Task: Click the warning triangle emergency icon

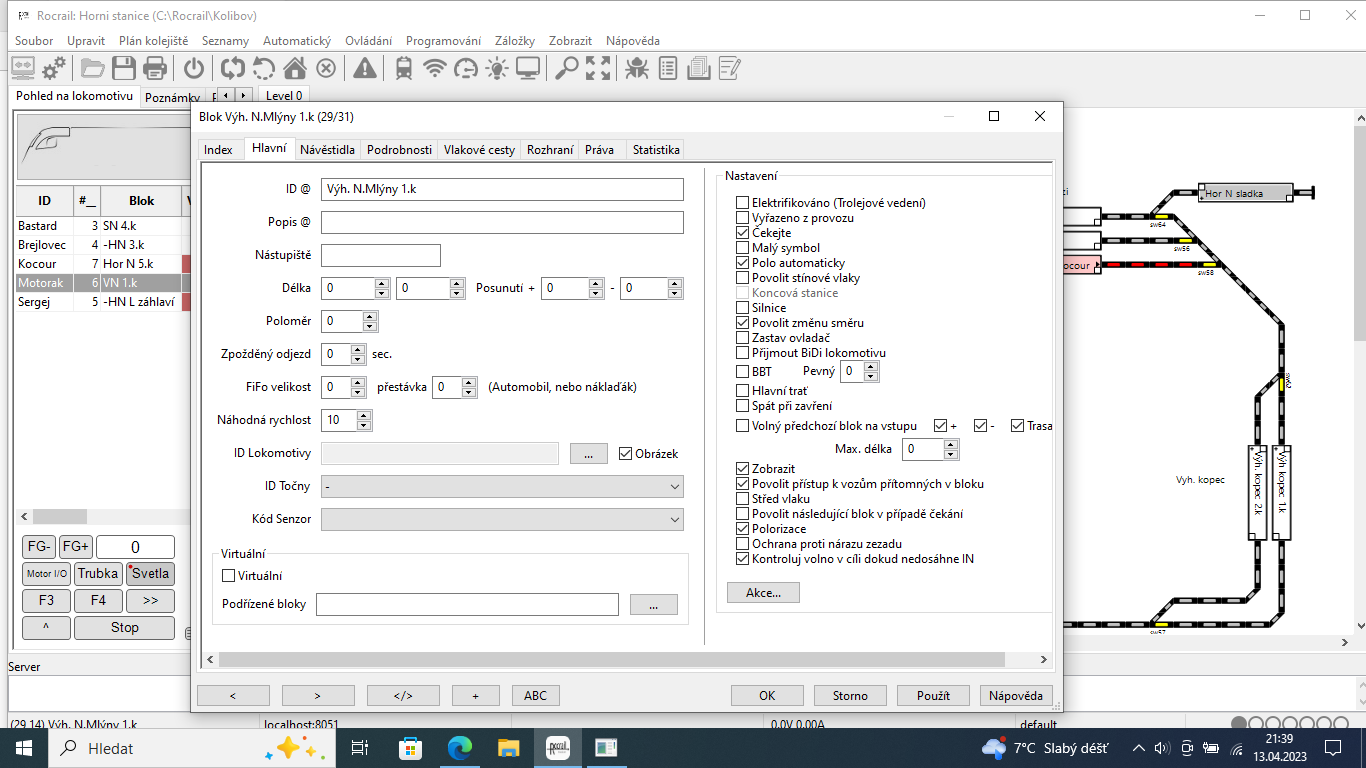Action: [x=365, y=68]
